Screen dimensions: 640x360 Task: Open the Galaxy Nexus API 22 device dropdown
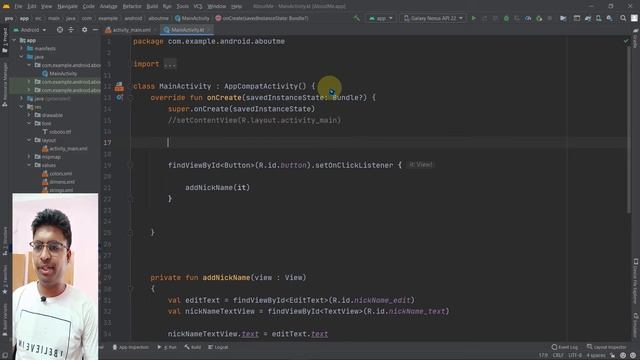pos(433,18)
